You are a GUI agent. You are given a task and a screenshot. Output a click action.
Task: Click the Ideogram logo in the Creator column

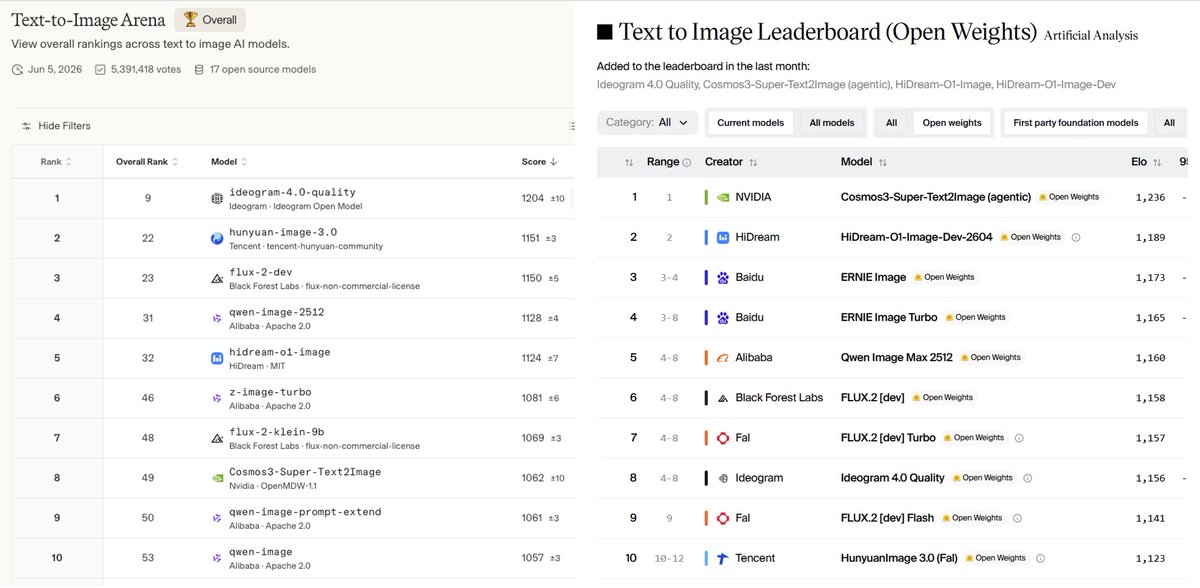(723, 478)
